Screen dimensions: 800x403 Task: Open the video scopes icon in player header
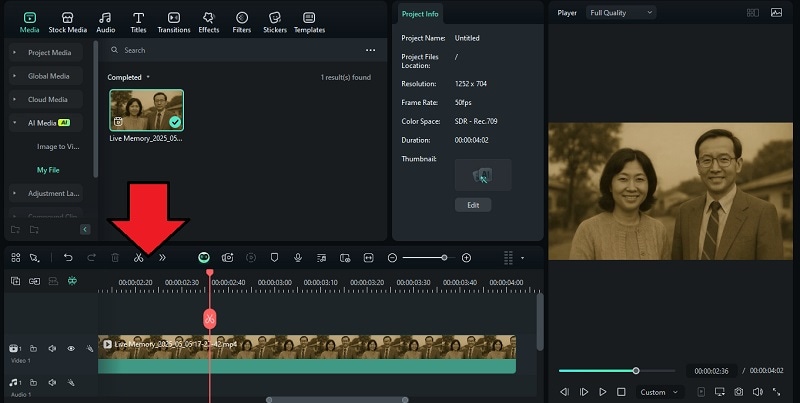pyautogui.click(x=777, y=13)
